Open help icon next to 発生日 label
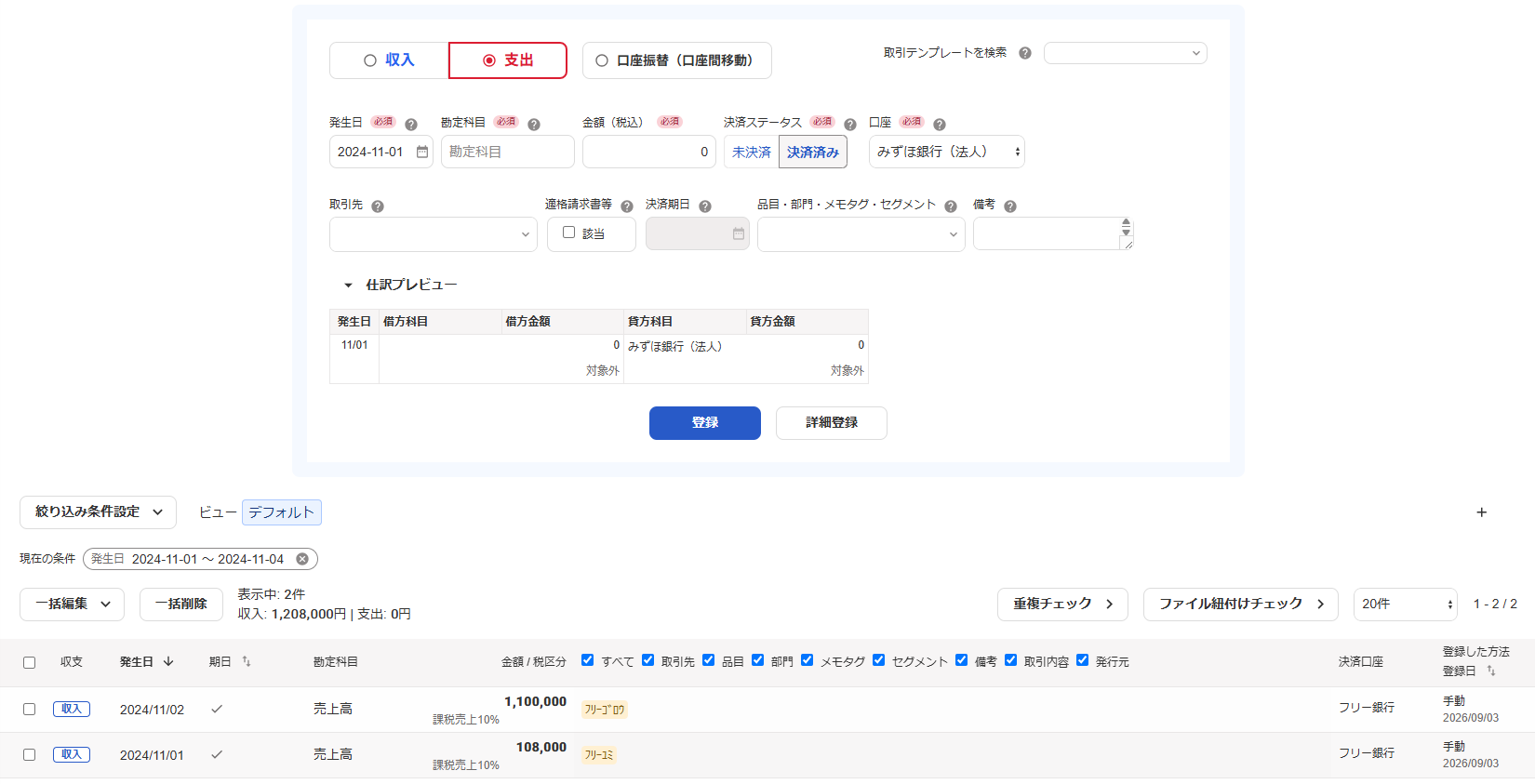This screenshot has width=1535, height=784. pyautogui.click(x=411, y=125)
